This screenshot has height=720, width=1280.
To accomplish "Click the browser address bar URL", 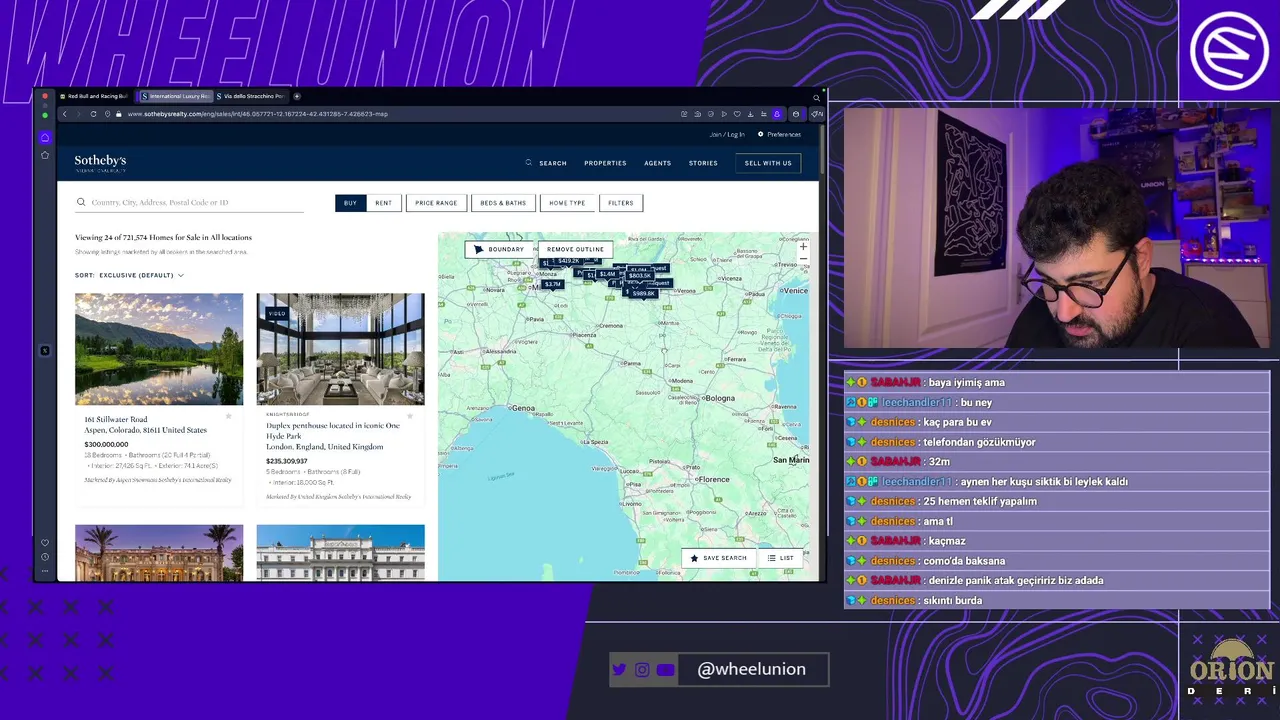I will (x=258, y=114).
